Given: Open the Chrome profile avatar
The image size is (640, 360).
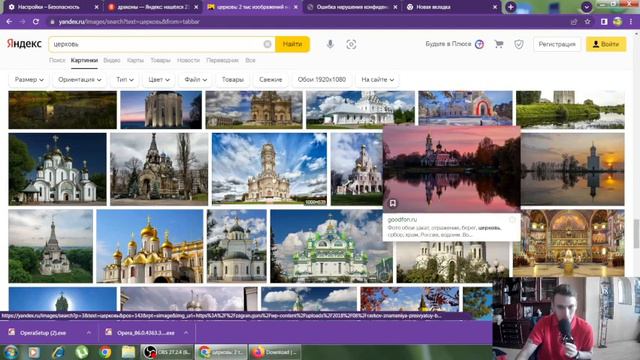Looking at the screenshot, I should (618, 22).
